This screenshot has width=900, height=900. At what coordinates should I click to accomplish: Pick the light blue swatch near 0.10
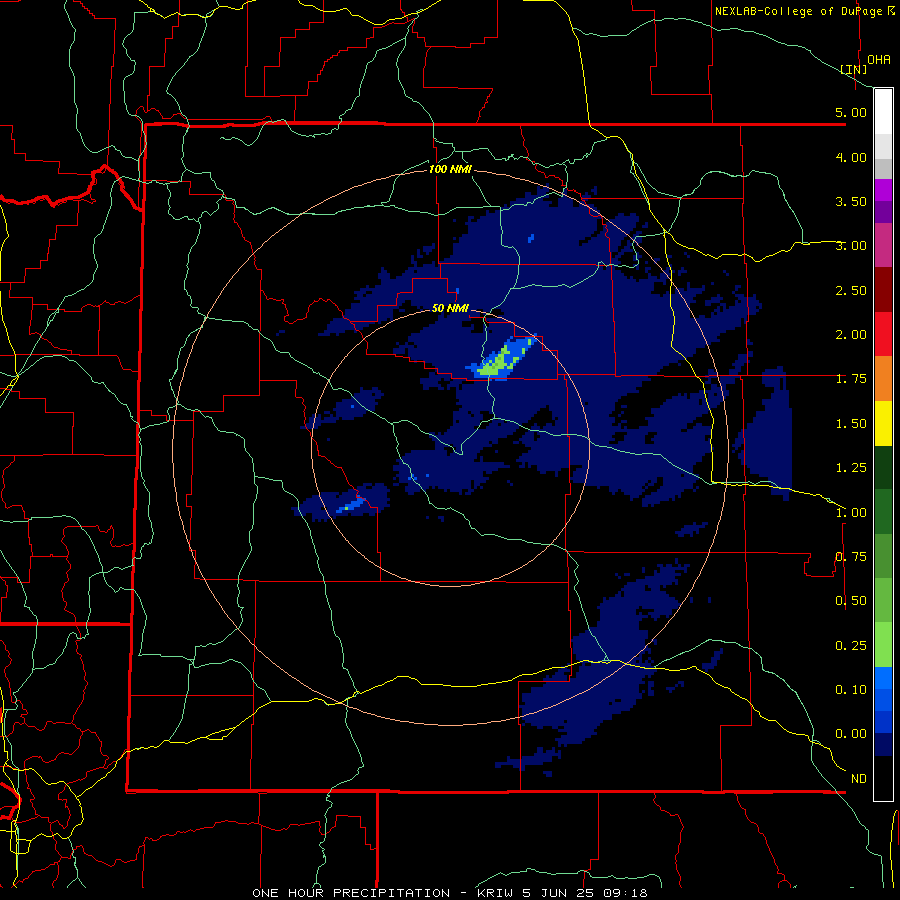(883, 678)
